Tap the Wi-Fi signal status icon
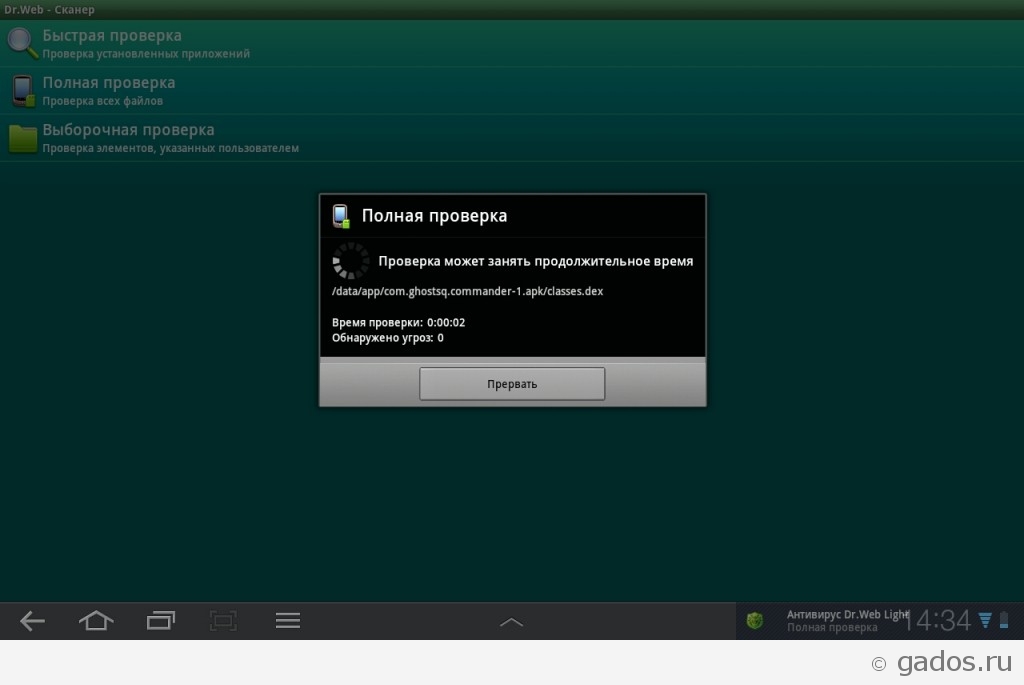 coord(985,620)
